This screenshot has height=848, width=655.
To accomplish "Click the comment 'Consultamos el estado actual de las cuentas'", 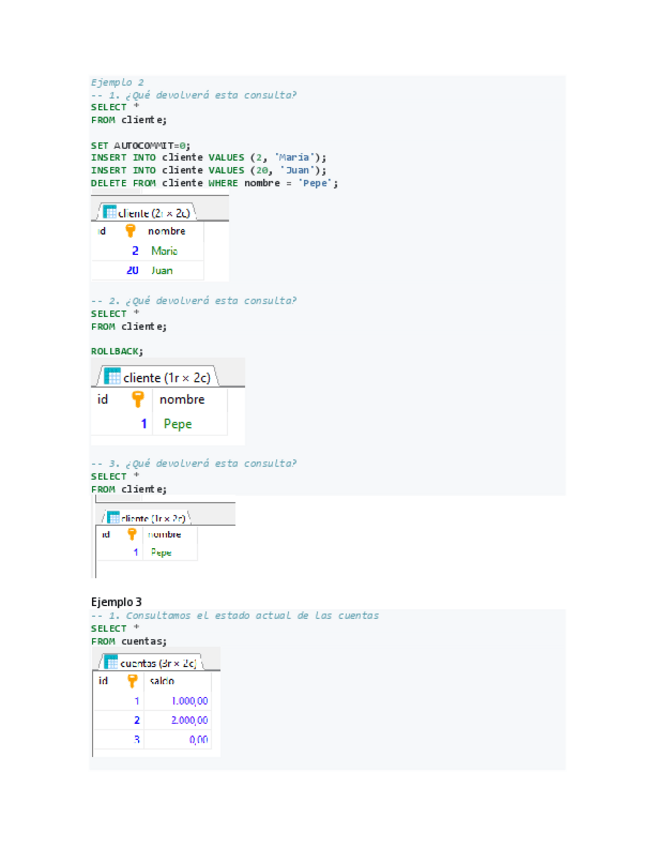I will click(253, 615).
